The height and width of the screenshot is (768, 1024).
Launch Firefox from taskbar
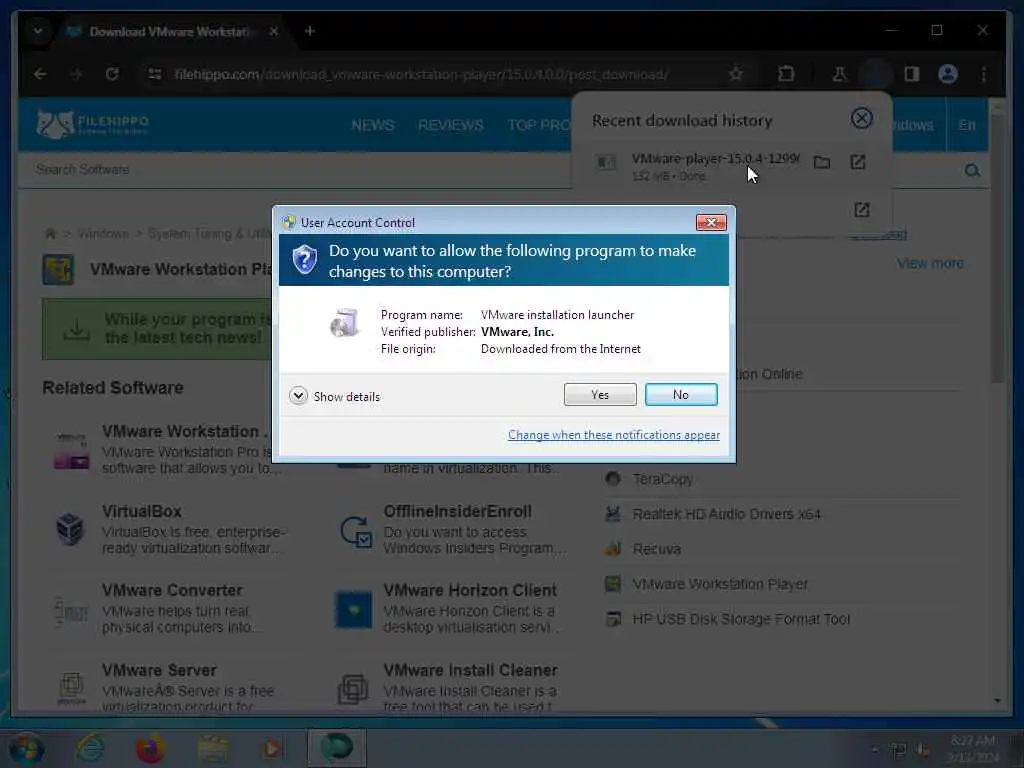(x=150, y=748)
